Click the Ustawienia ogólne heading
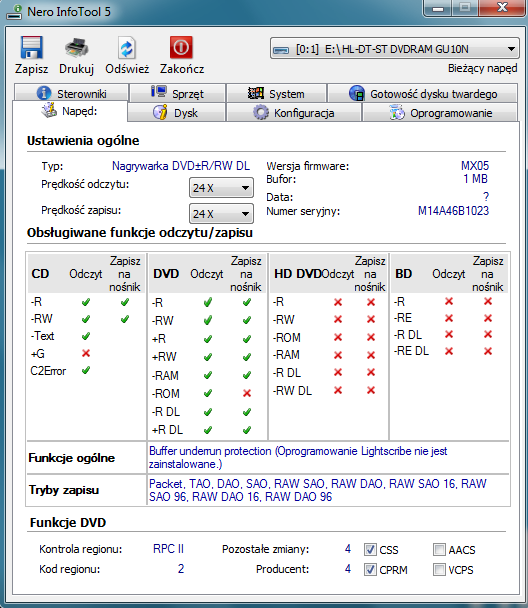 click(x=83, y=140)
